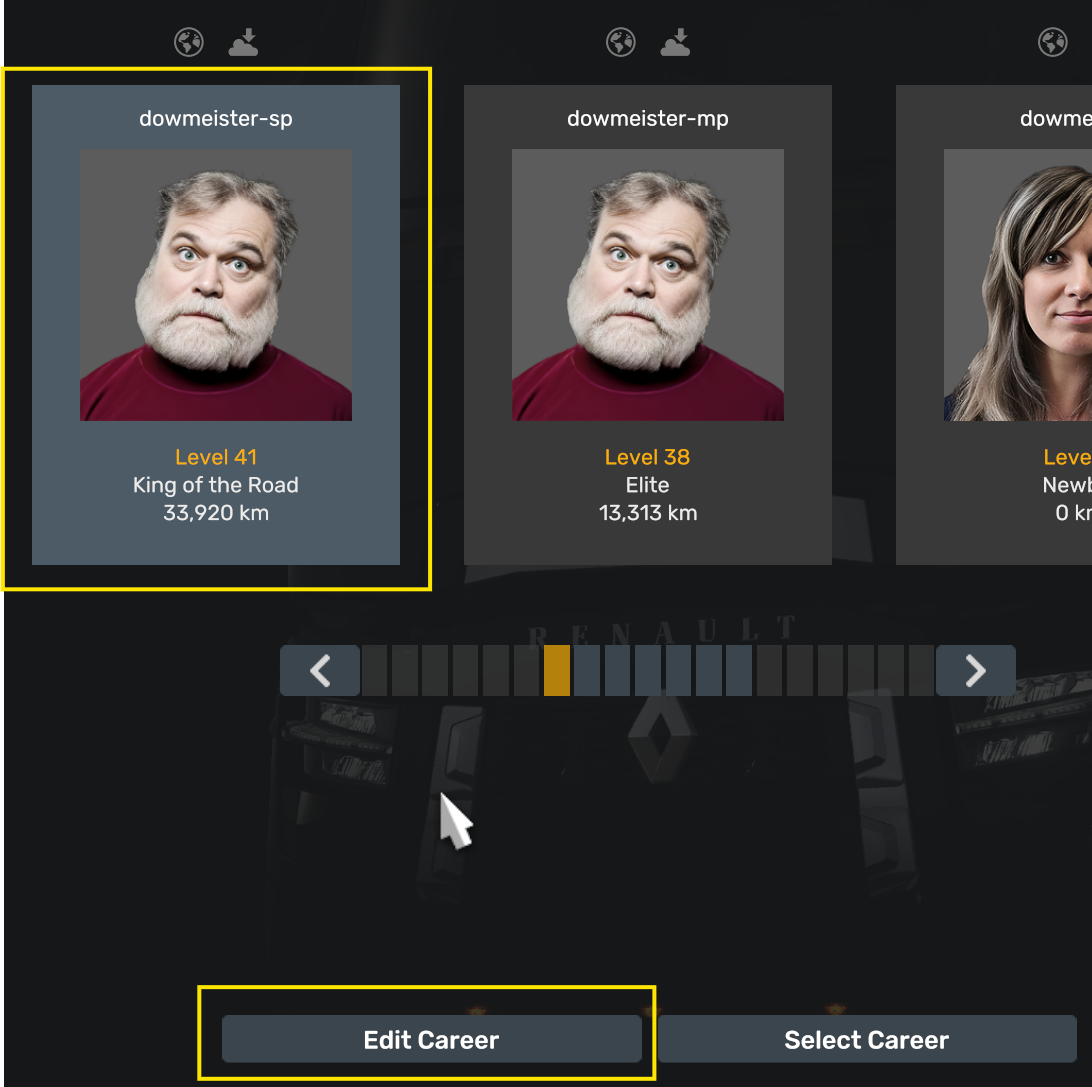This screenshot has width=1092, height=1087.
Task: Click the Edit Career button
Action: [x=432, y=1039]
